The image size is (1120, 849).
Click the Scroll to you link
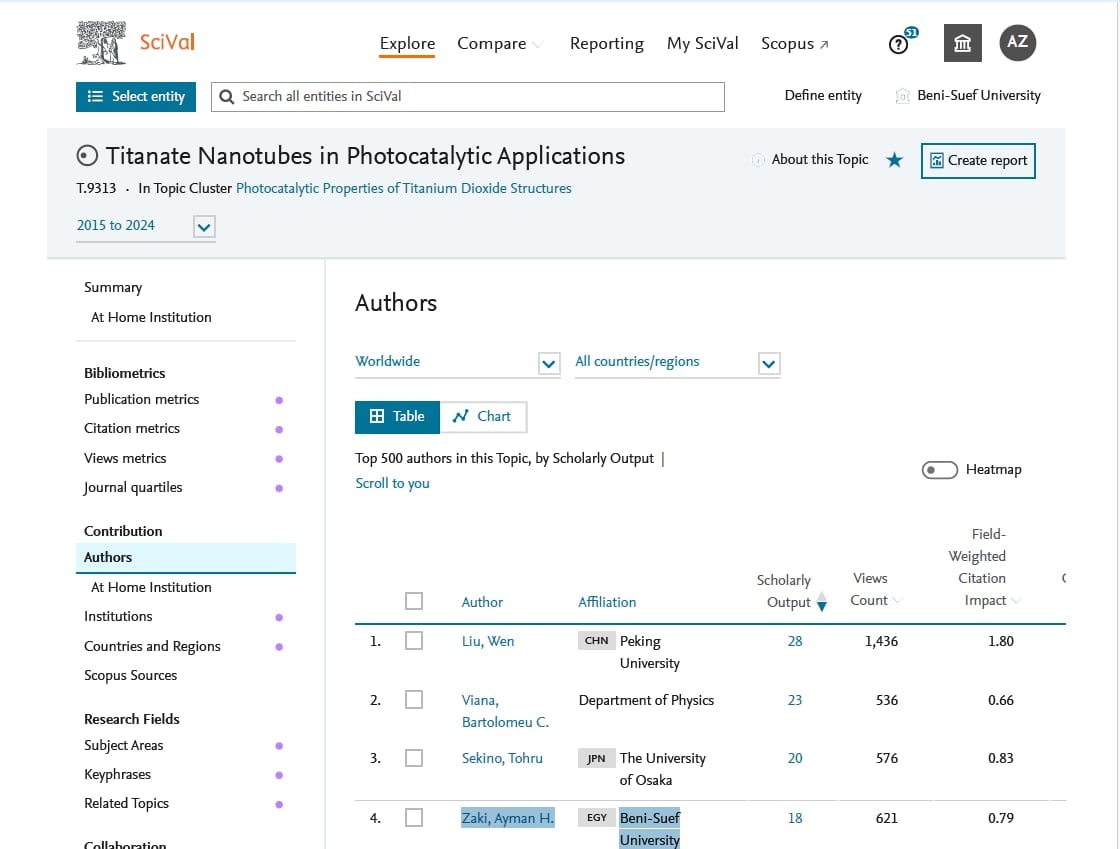coord(392,483)
